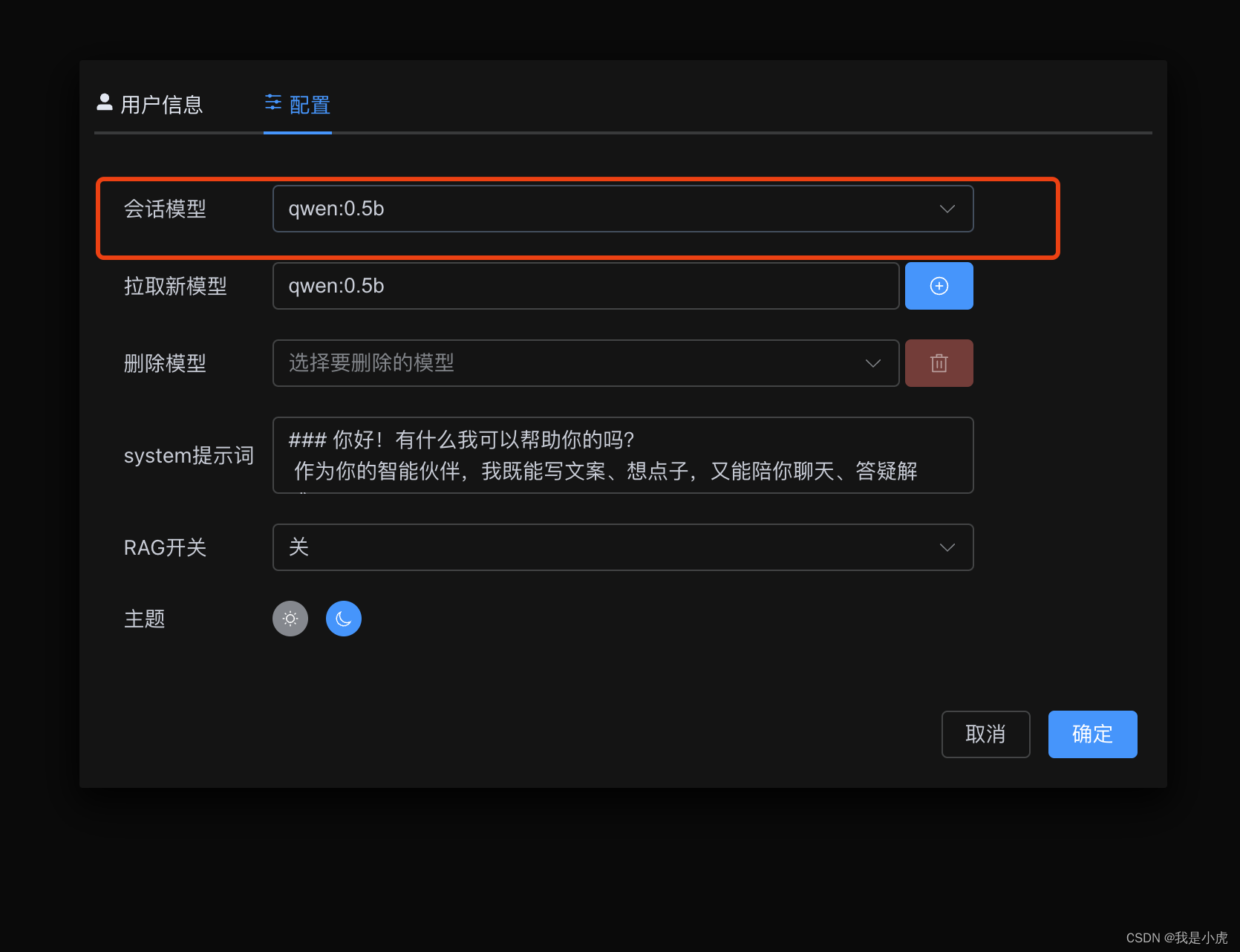Screen dimensions: 1240x952
Task: Click the 确定 button
Action: (1093, 734)
